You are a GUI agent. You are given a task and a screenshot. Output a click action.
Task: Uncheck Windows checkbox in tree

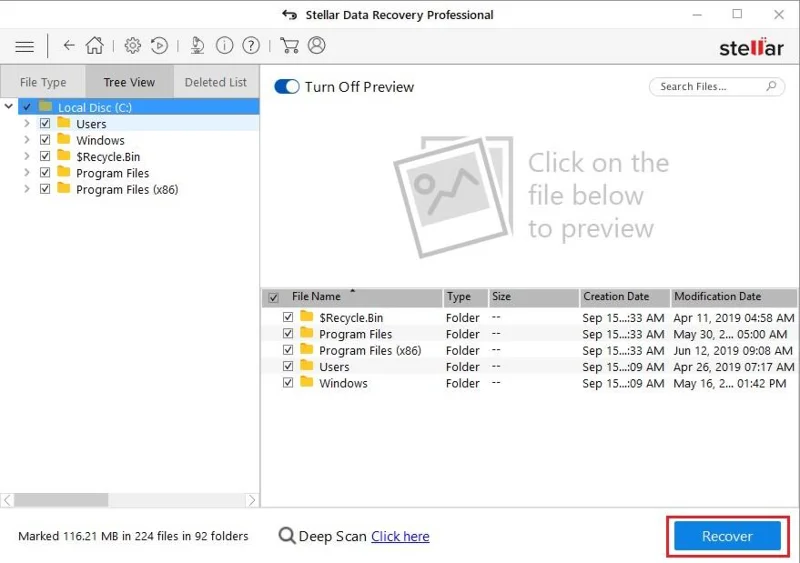[x=45, y=139]
